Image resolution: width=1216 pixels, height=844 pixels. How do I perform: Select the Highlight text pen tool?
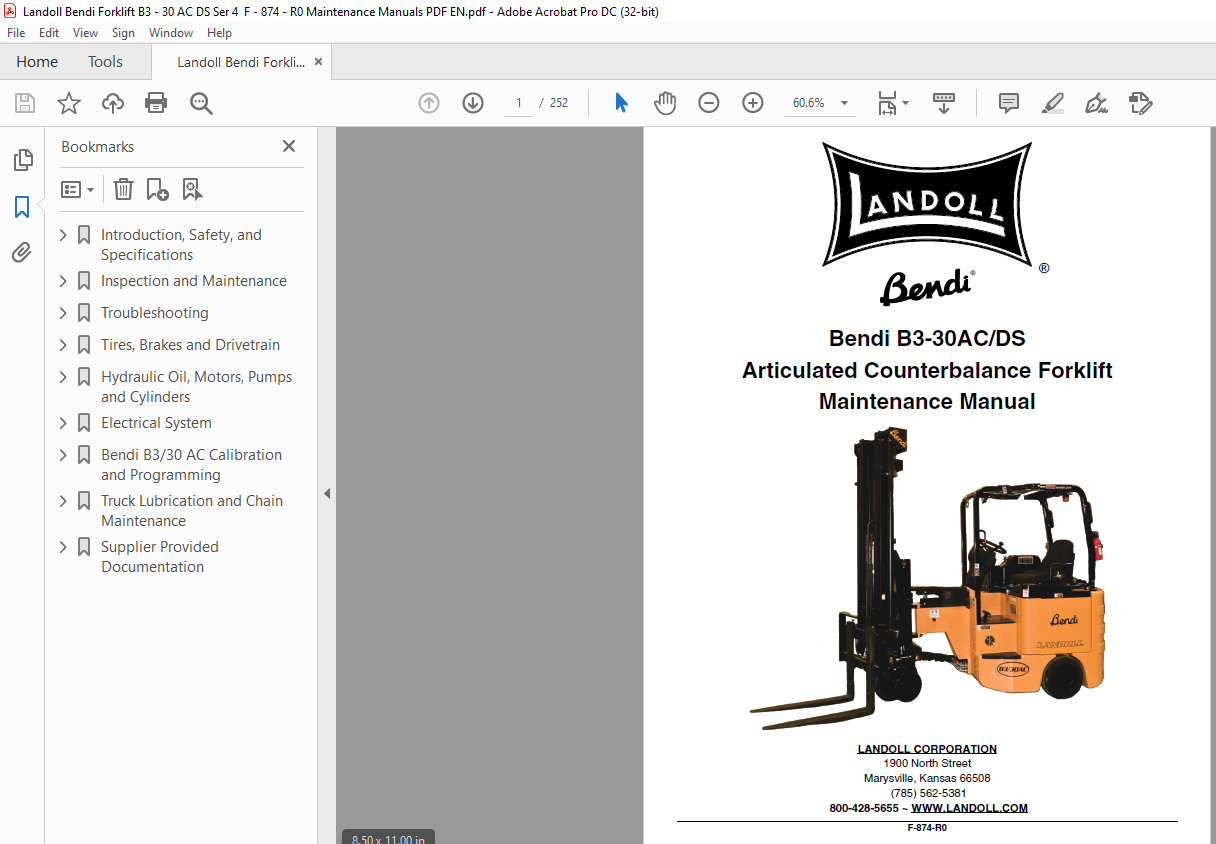coord(1052,103)
